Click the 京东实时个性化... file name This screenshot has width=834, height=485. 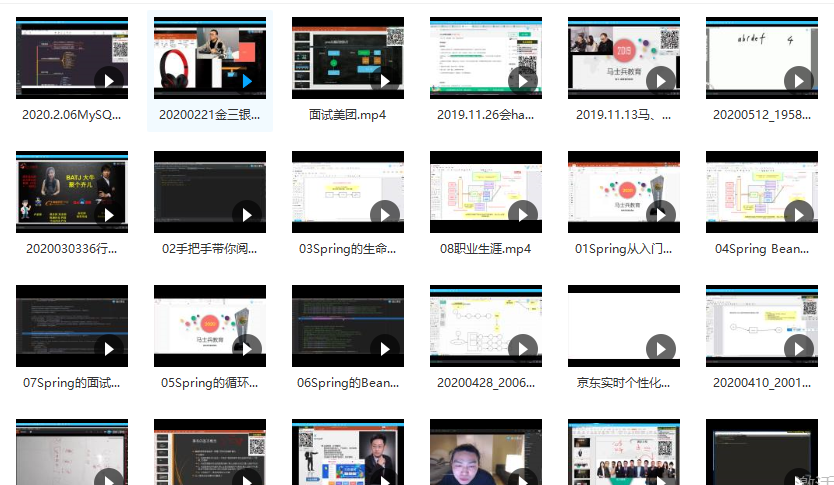(x=623, y=383)
